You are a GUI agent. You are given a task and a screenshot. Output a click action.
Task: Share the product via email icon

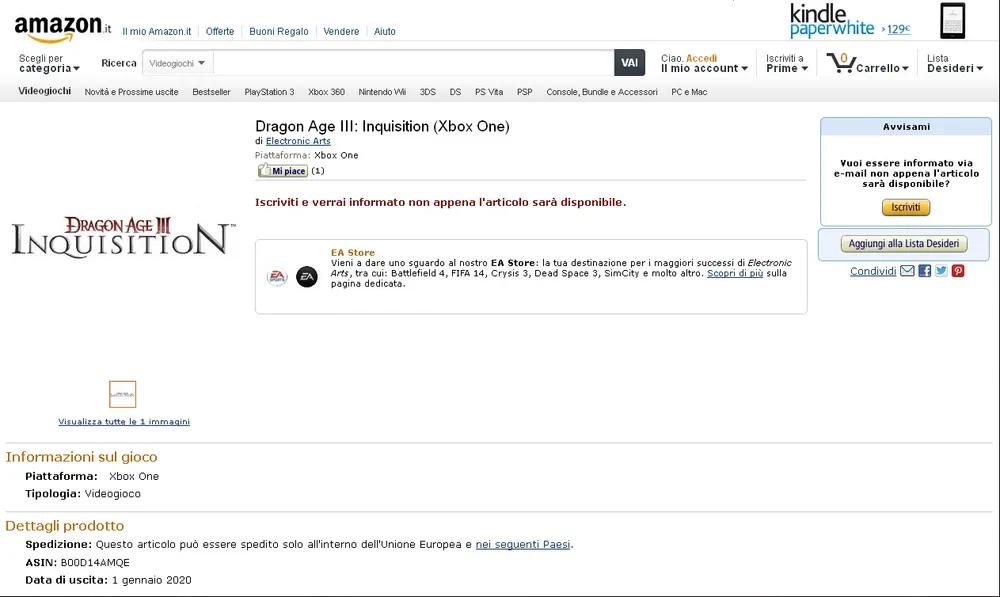tap(907, 271)
